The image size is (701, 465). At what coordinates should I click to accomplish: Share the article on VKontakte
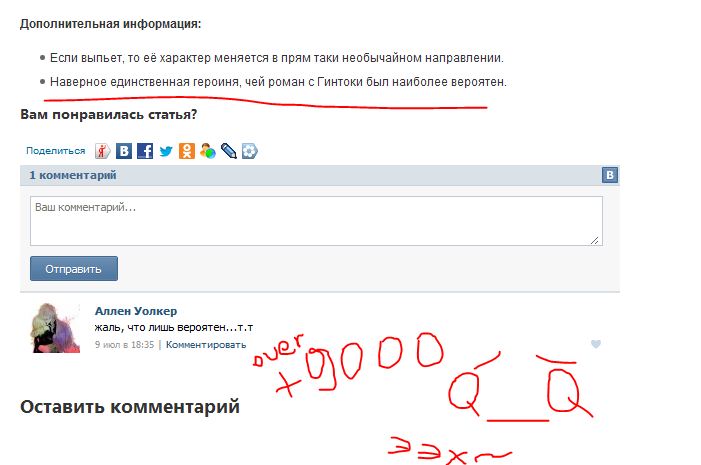point(124,151)
